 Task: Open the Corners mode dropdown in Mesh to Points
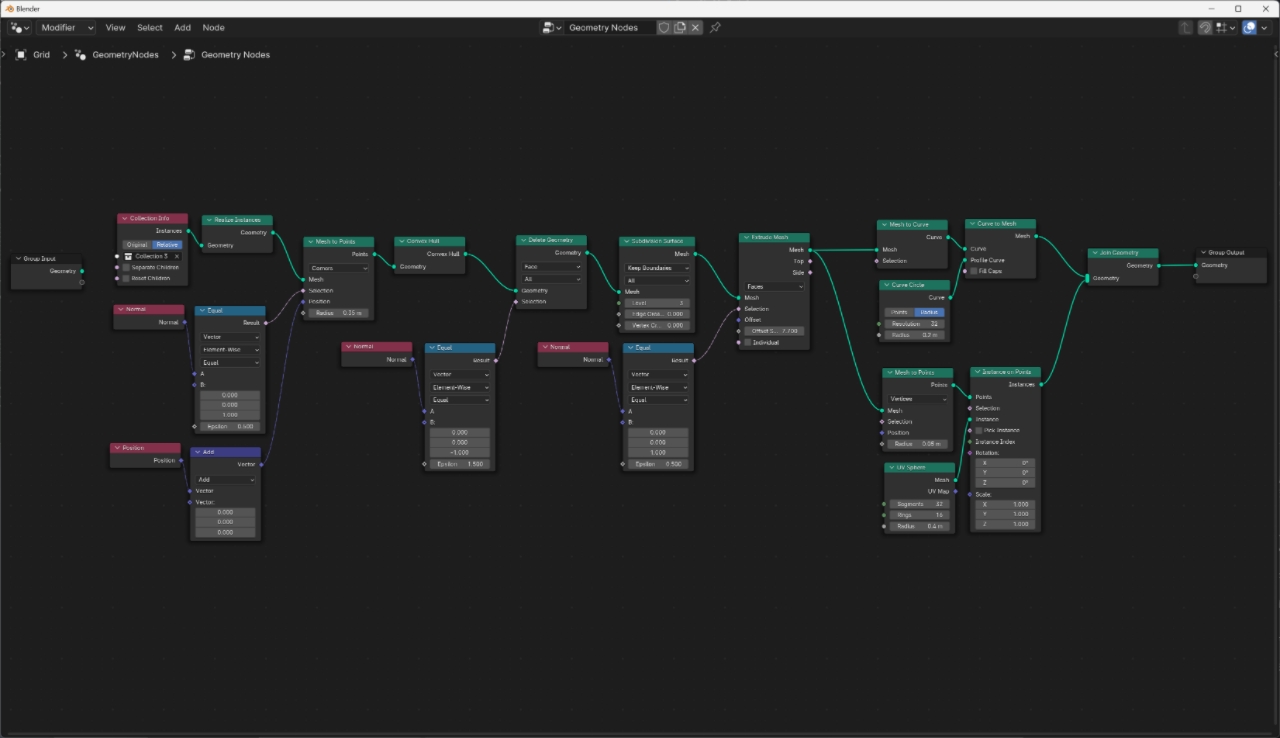pos(339,268)
